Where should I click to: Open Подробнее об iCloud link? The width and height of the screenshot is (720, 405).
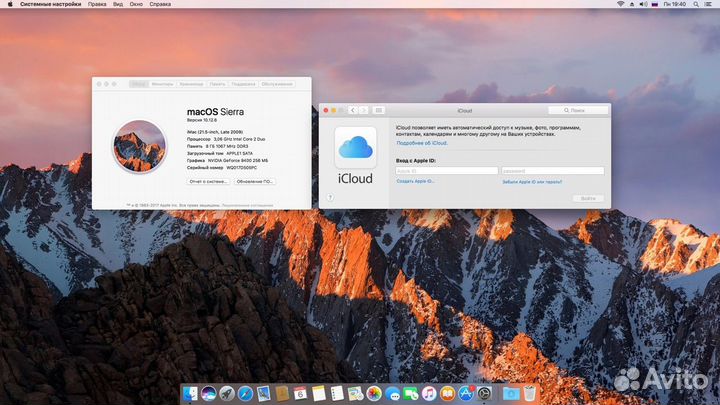pos(422,143)
